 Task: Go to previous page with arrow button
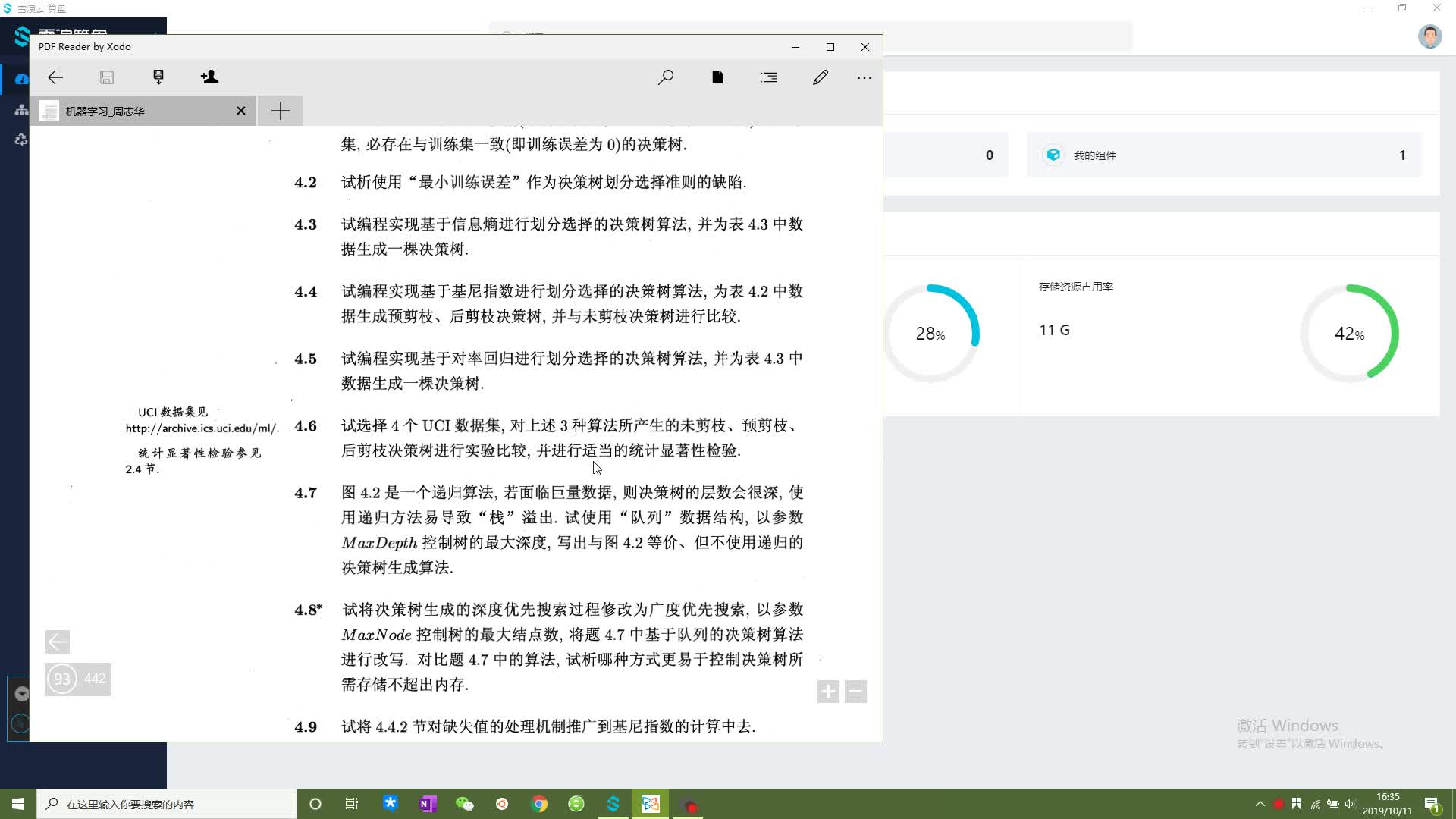58,642
